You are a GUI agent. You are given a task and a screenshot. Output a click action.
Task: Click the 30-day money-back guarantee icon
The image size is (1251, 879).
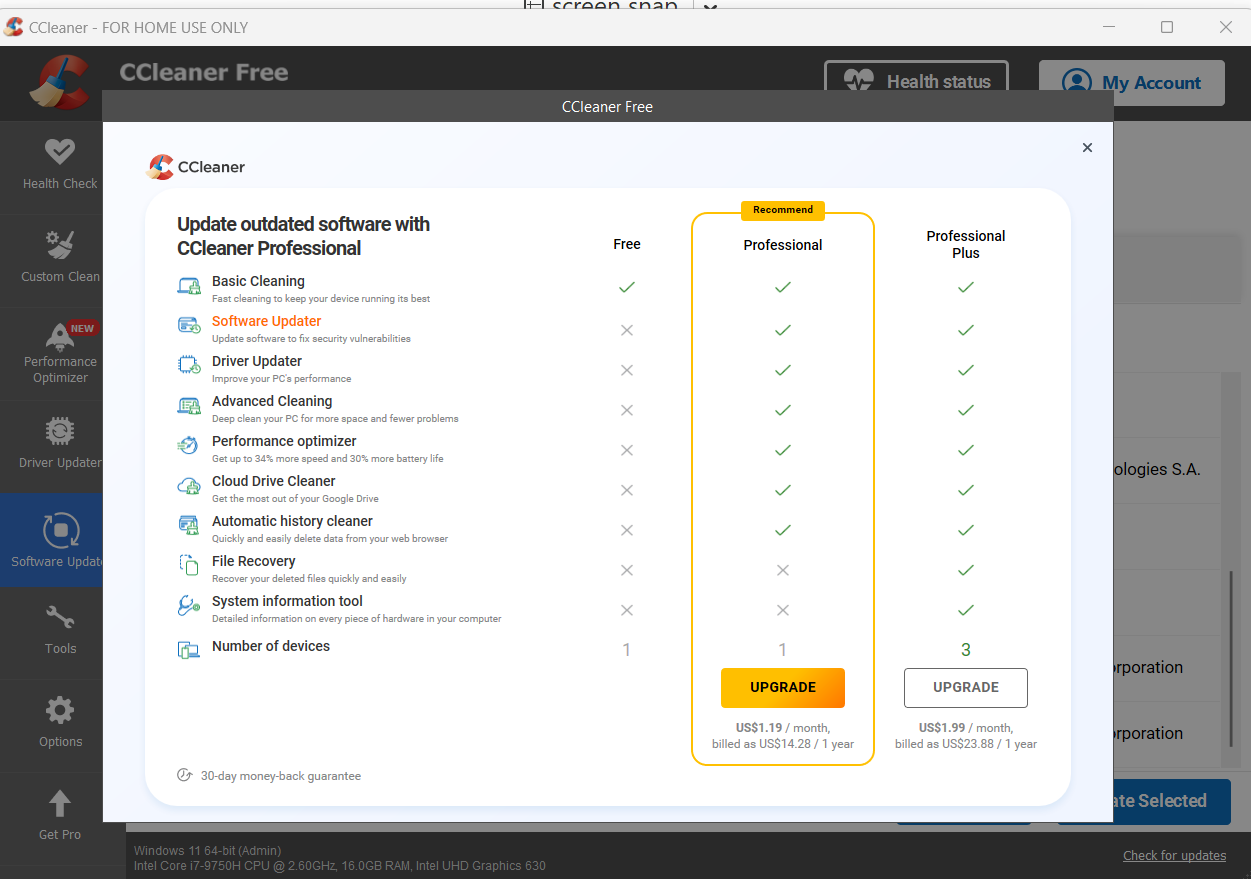[184, 775]
